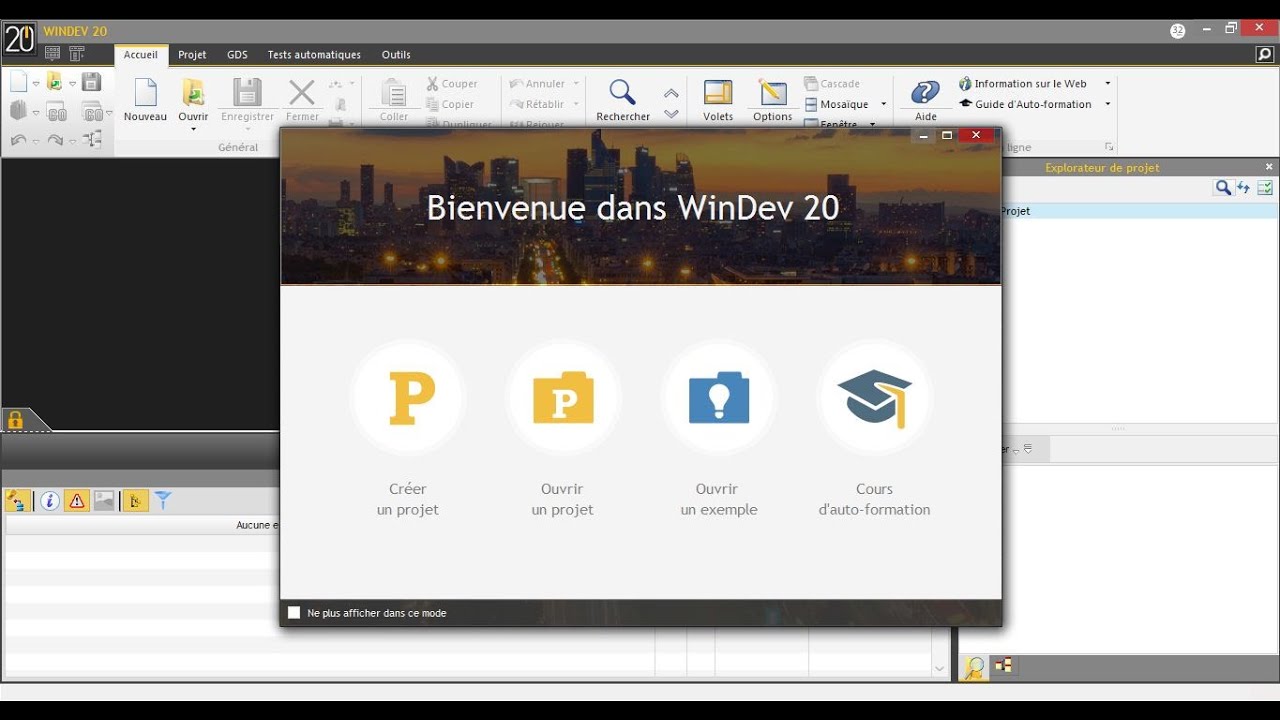
Task: Check Ne plus afficher dans ce mode
Action: [x=294, y=613]
